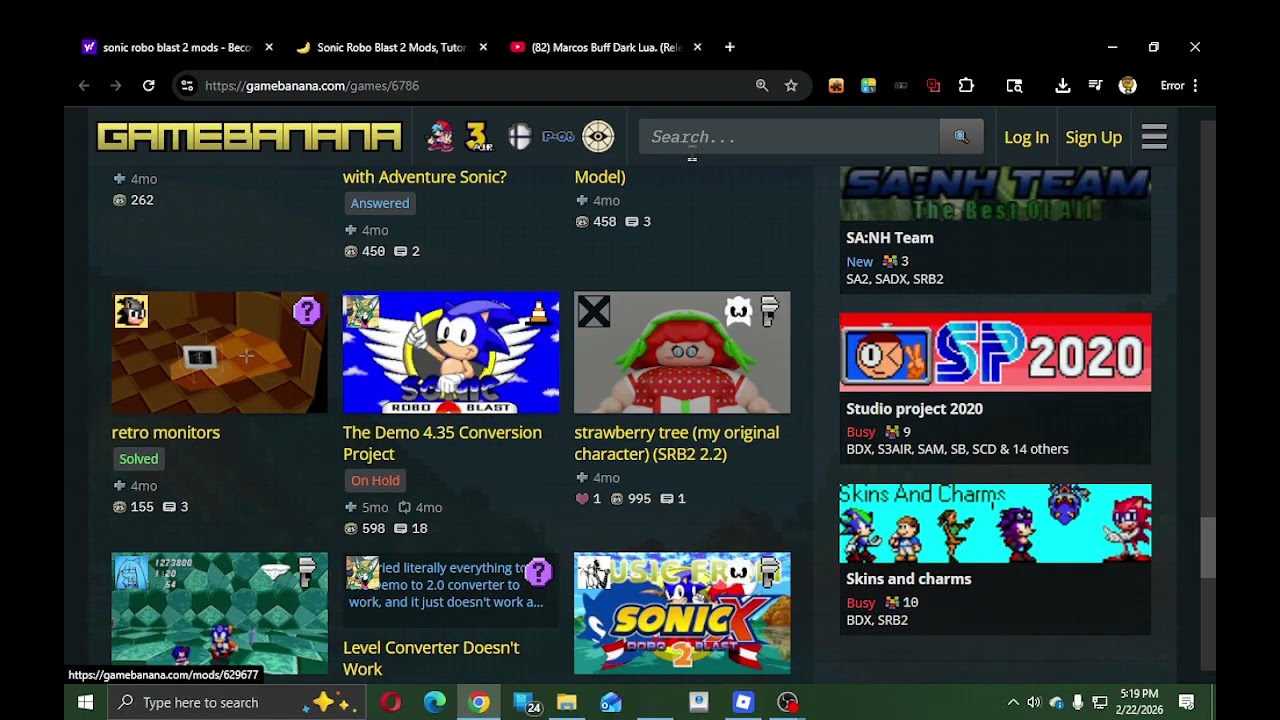Open the 'strawberry tree (my original character)' link
This screenshot has width=1280, height=720.
pos(677,443)
